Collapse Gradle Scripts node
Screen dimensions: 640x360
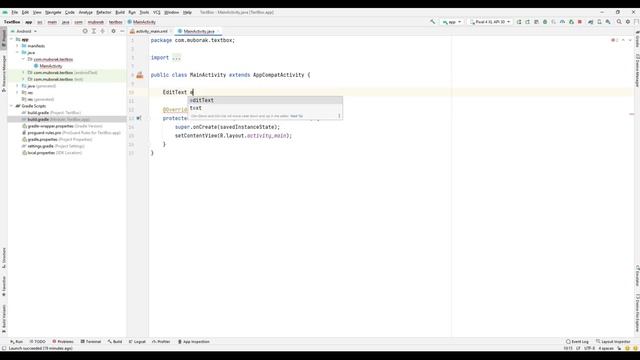point(11,106)
